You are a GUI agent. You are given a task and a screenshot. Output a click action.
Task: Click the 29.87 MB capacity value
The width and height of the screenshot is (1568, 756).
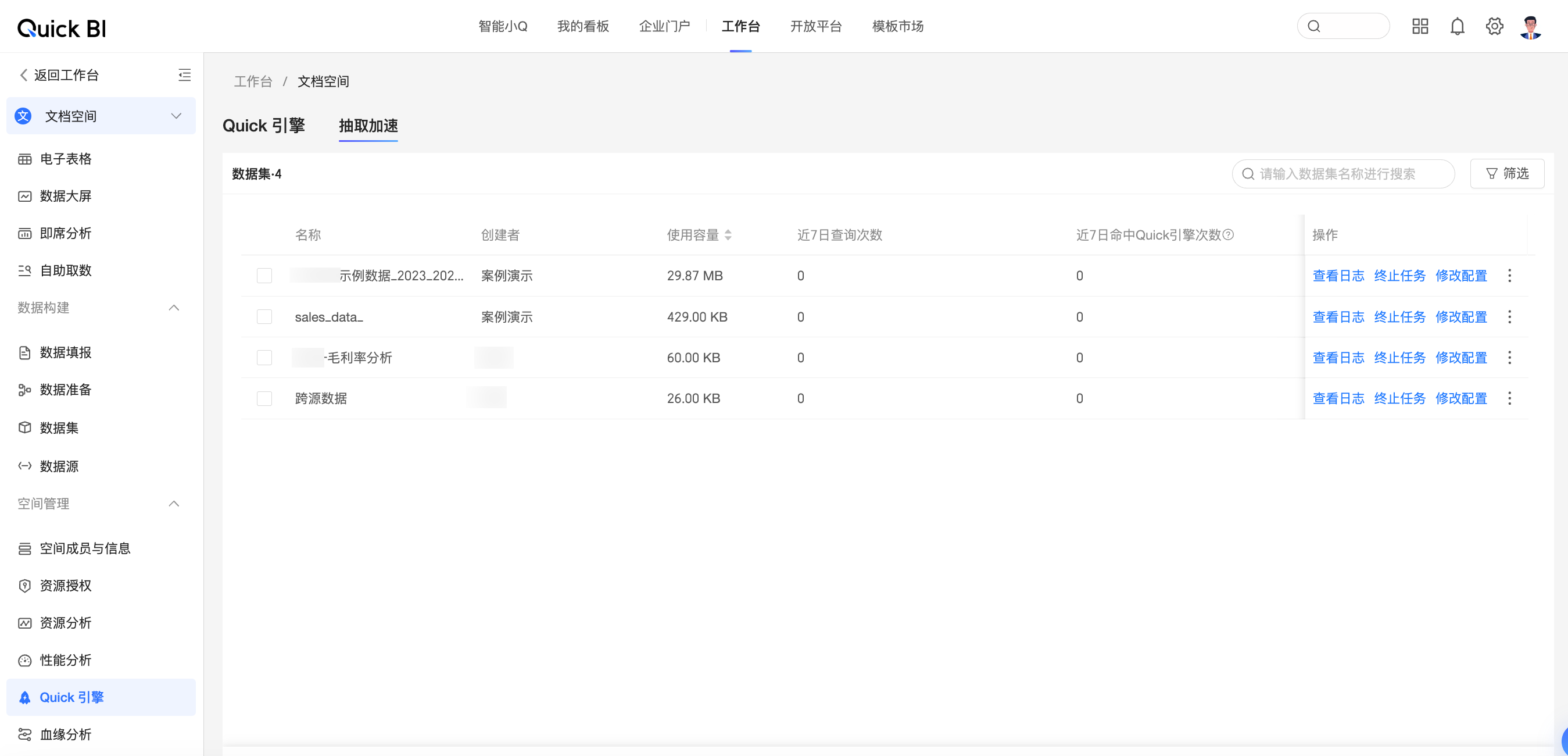[695, 276]
